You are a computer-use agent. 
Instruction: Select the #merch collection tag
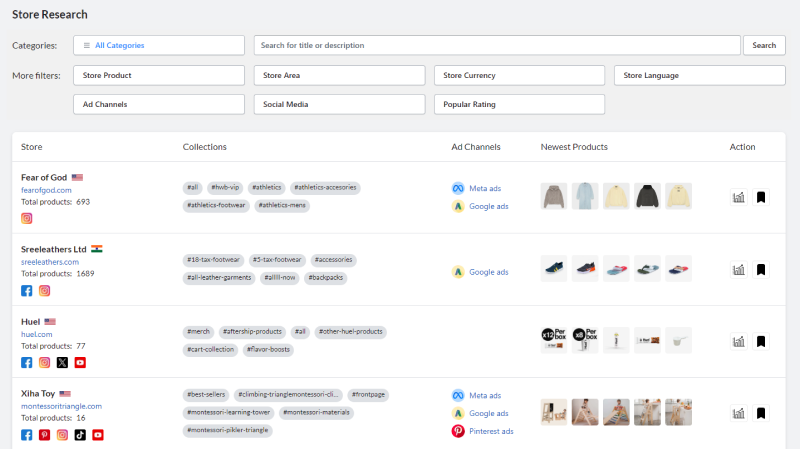click(x=198, y=332)
